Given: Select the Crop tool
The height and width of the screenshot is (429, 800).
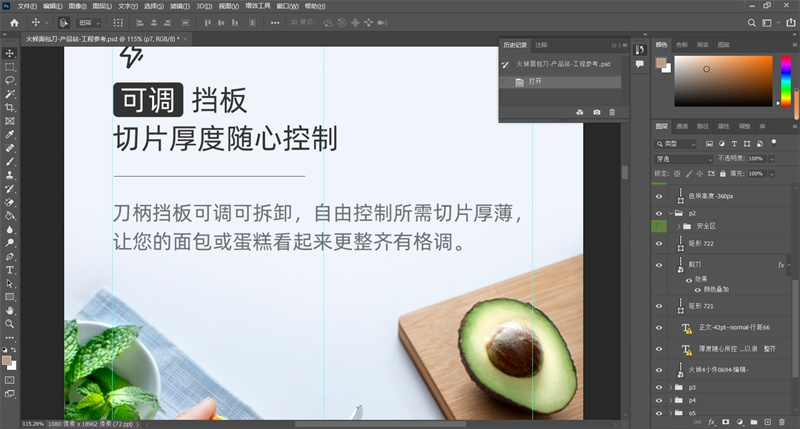Looking at the screenshot, I should pos(10,107).
